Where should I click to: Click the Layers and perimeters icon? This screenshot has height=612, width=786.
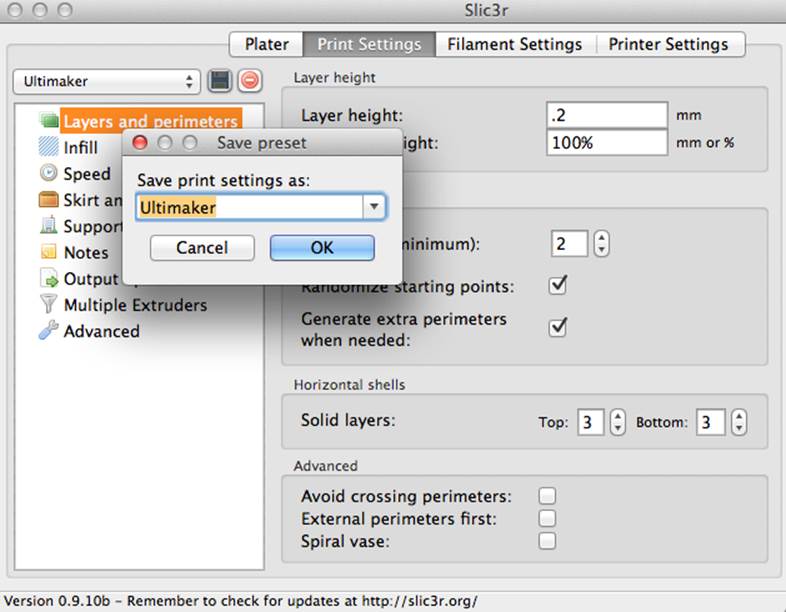49,120
